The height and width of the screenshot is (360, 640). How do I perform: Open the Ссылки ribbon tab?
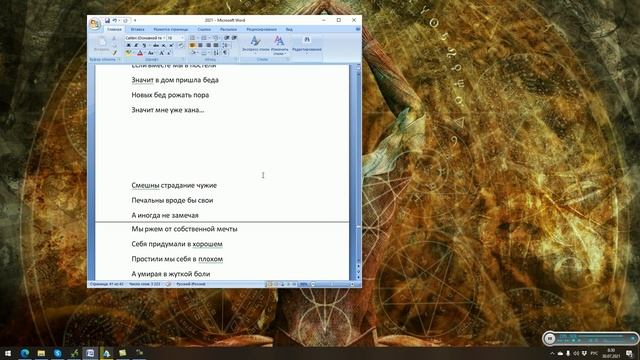click(204, 29)
